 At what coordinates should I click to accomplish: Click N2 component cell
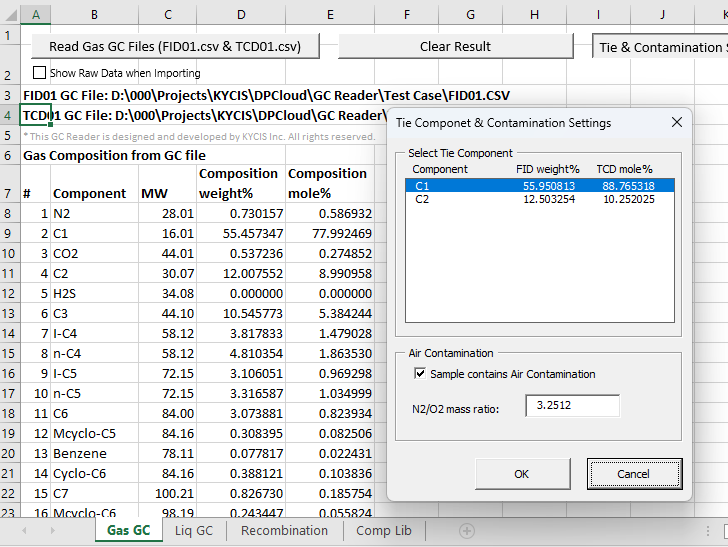pos(94,214)
